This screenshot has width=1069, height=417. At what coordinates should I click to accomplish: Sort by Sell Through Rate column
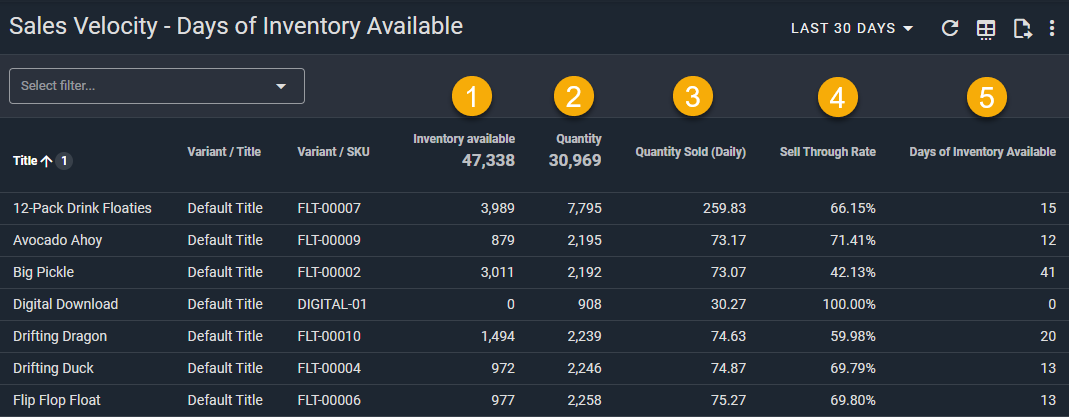coord(827,152)
